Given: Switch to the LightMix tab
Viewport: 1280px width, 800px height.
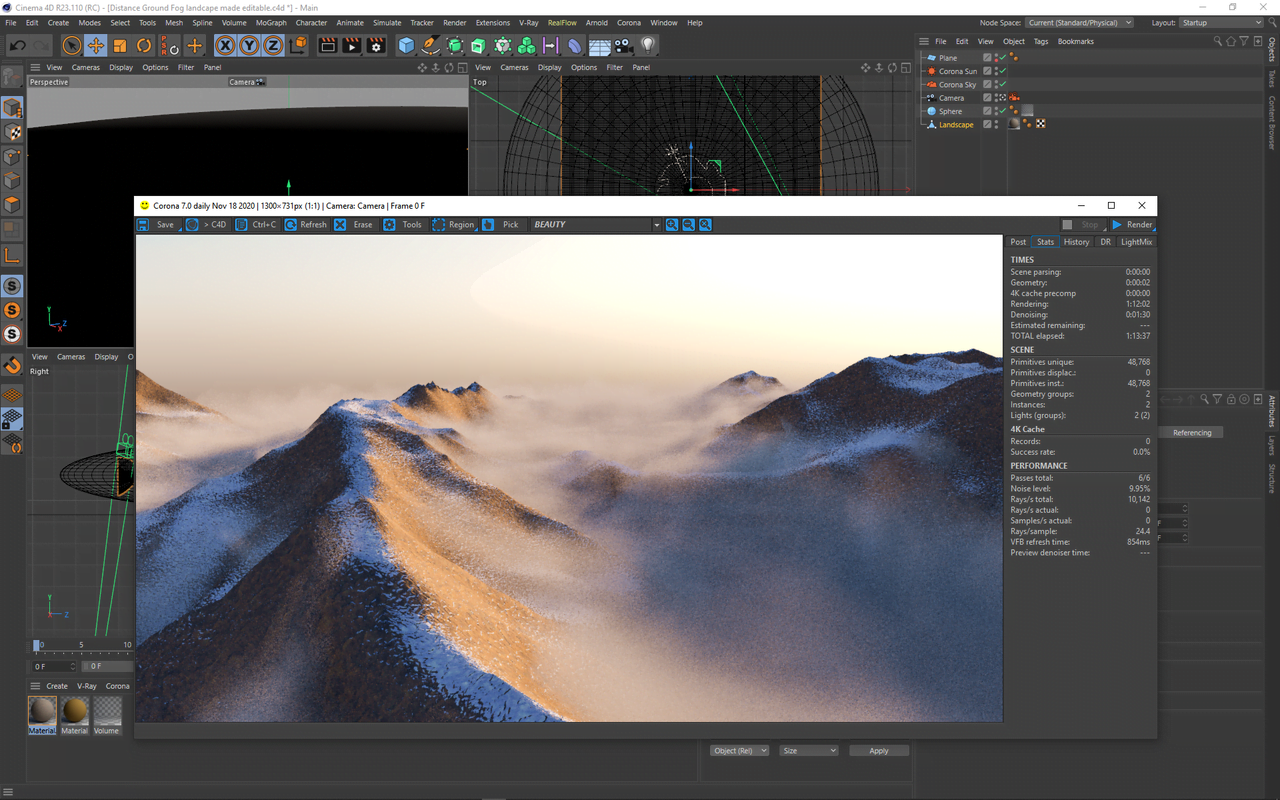Looking at the screenshot, I should pyautogui.click(x=1136, y=242).
